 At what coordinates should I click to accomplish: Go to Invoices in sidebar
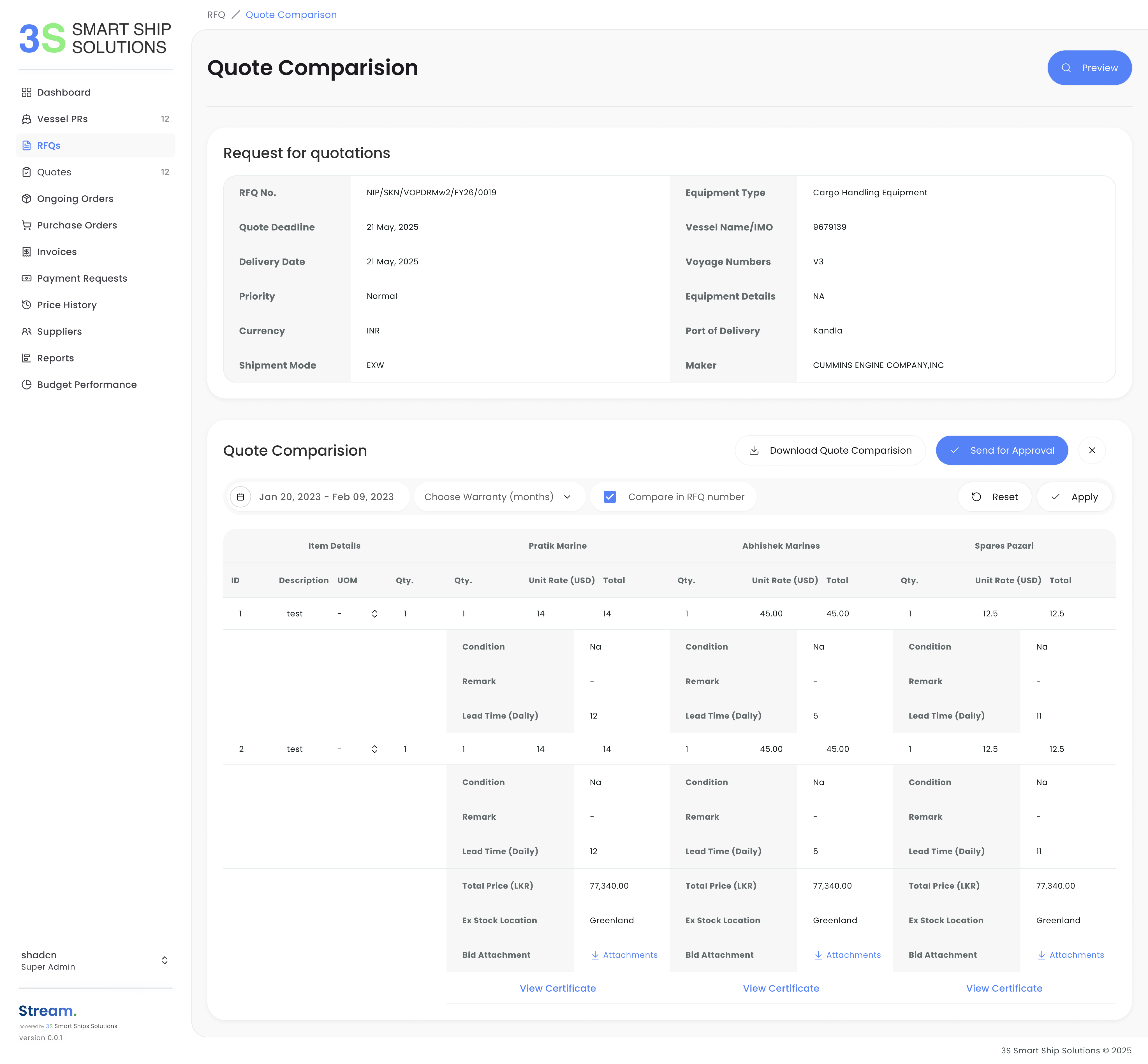pos(56,252)
